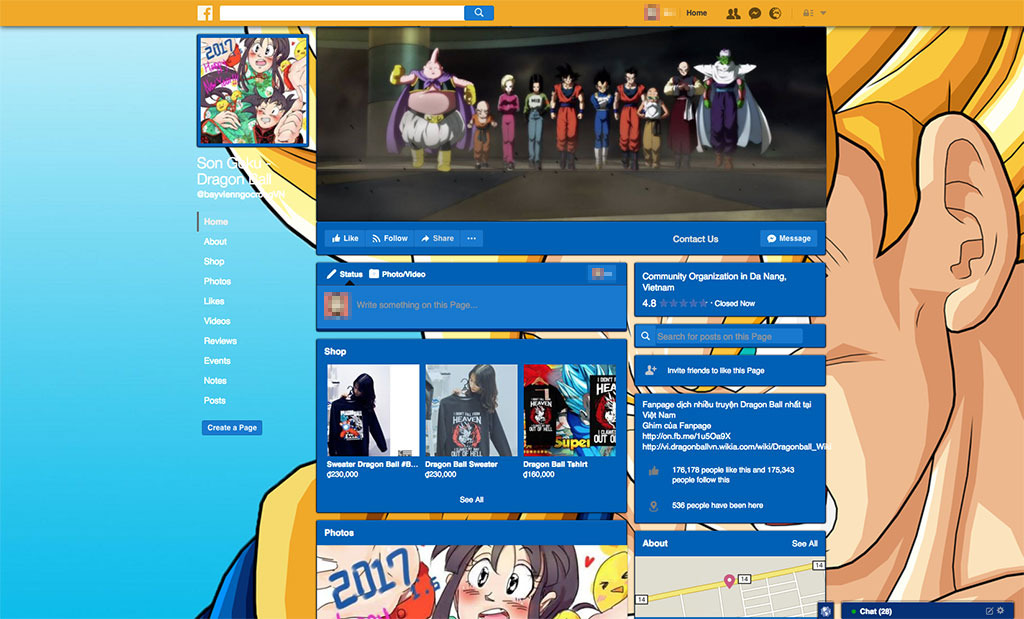Open Friend Requests icon in top bar
The image size is (1024, 619).
click(733, 13)
